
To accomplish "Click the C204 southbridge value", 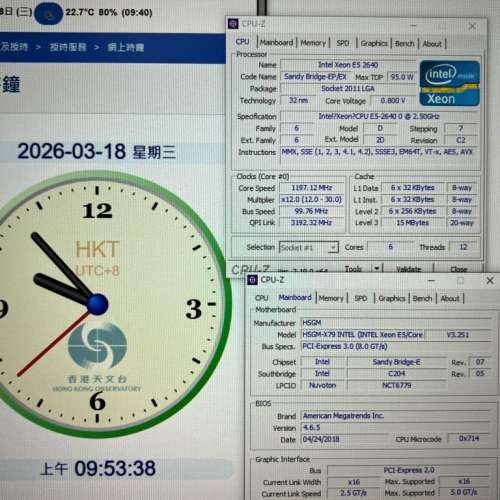I will (397, 374).
